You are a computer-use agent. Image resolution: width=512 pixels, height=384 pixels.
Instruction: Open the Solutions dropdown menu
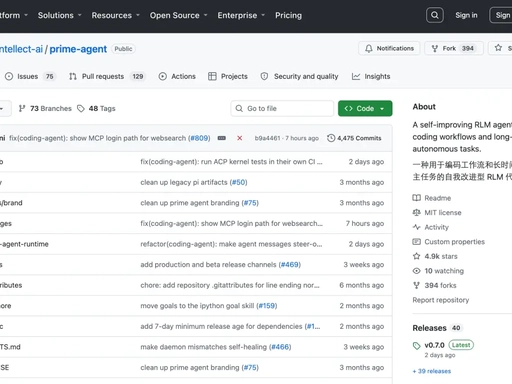[x=59, y=15]
